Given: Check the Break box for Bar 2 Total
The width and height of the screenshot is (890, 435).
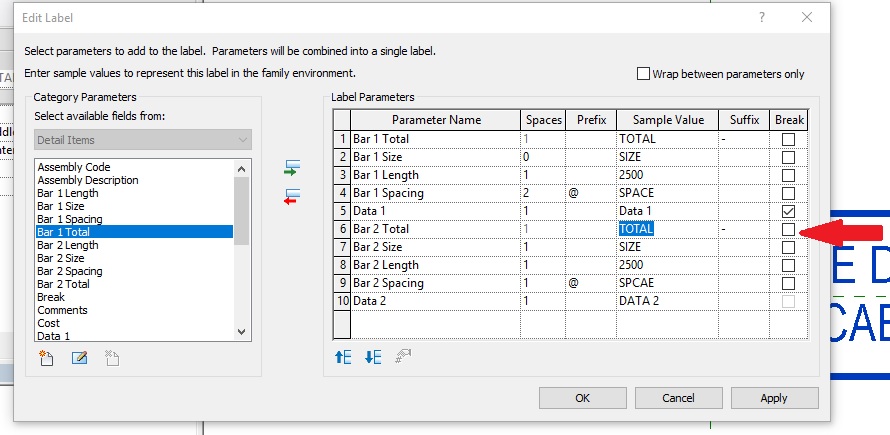Looking at the screenshot, I should coord(788,229).
